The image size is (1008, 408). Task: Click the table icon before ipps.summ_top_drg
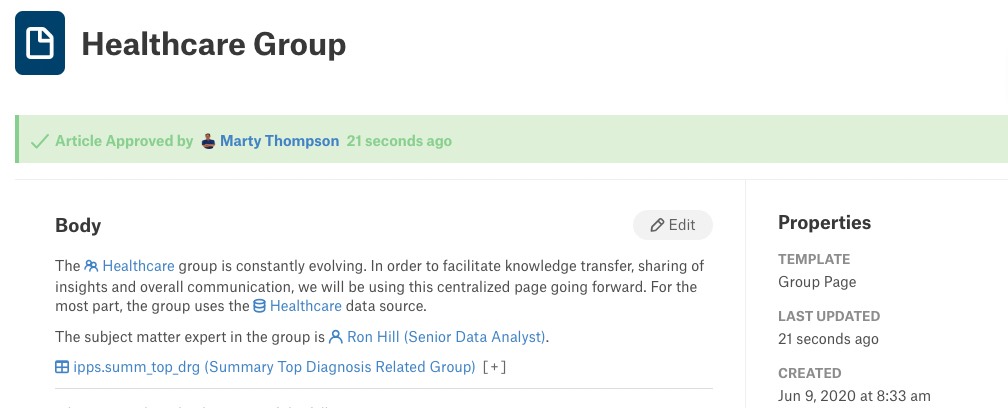pyautogui.click(x=62, y=368)
